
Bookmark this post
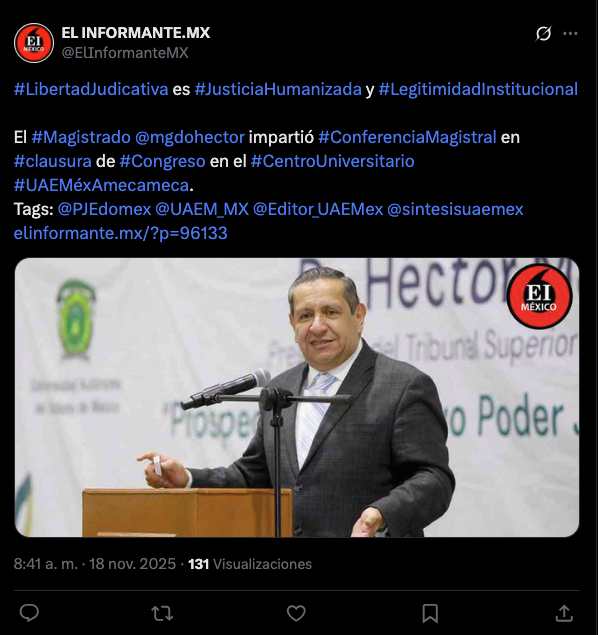point(430,613)
